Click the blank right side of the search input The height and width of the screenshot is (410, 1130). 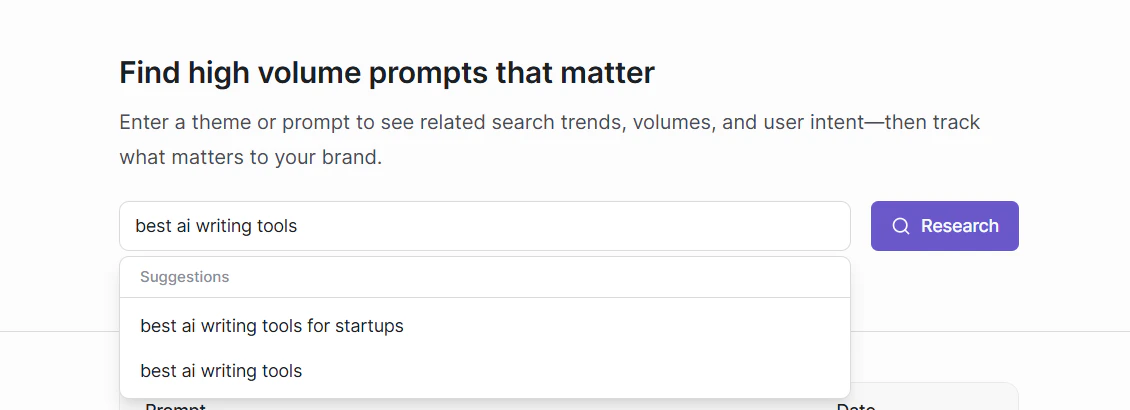point(577,226)
